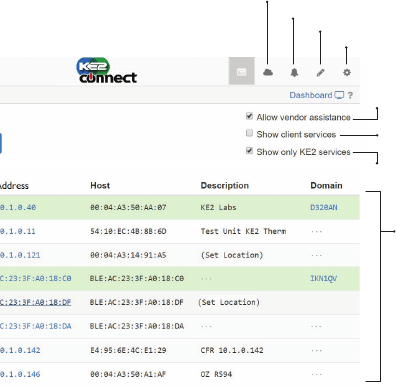Click the monitor icon beside Dashboard
Viewport: 396px width, 388px height.
click(339, 95)
